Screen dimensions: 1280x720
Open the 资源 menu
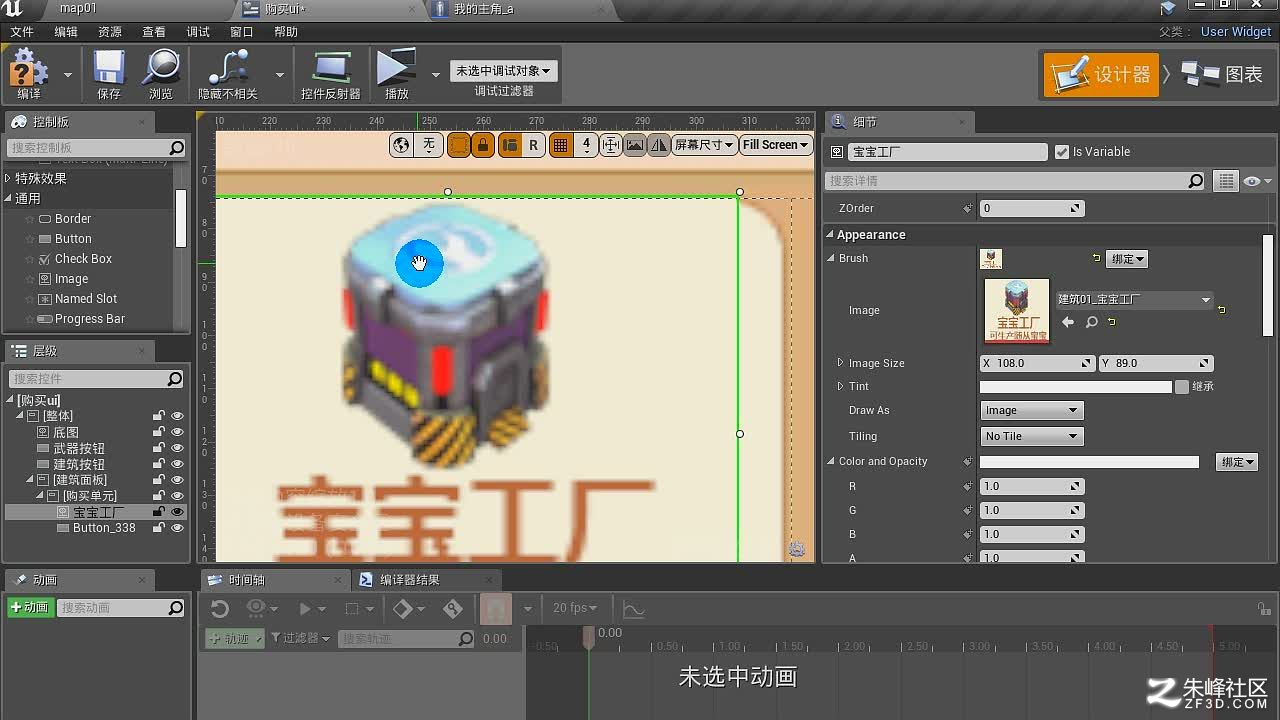point(110,32)
